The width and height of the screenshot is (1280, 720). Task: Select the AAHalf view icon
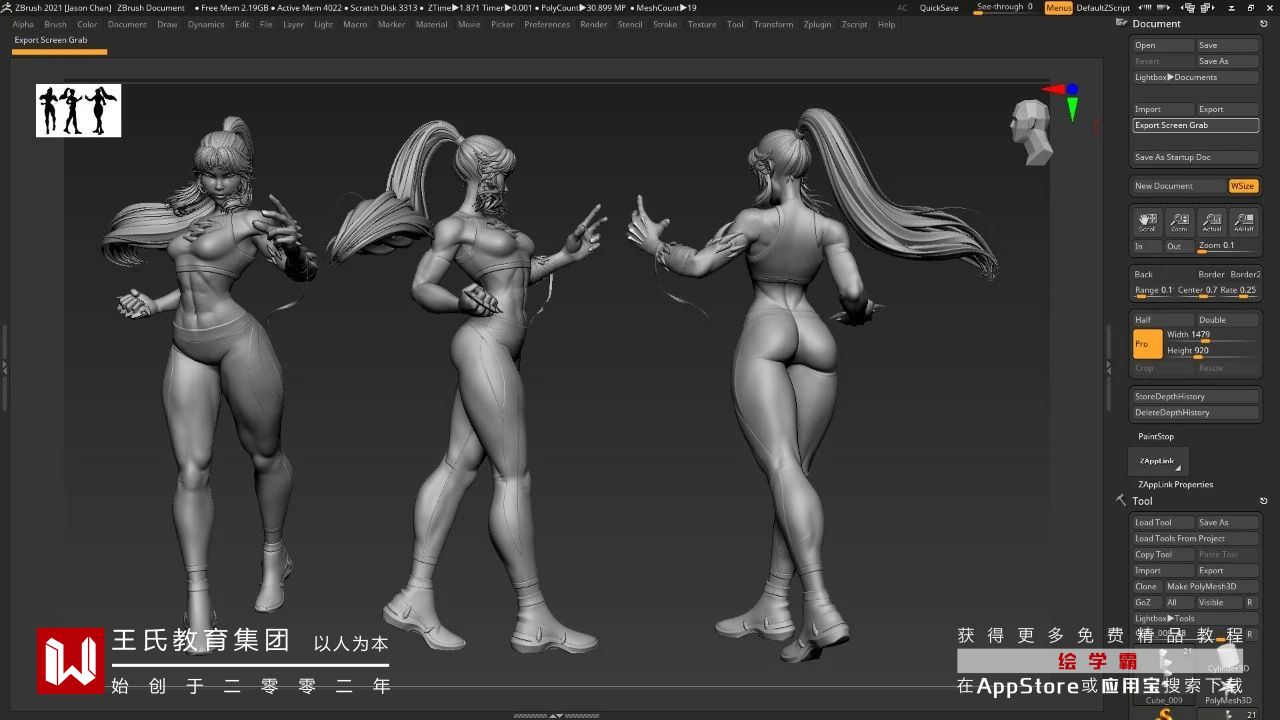1244,221
